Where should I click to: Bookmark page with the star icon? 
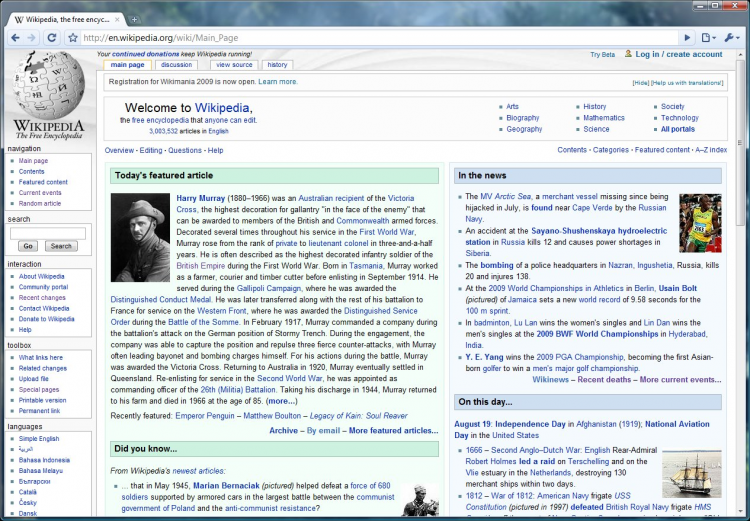tap(72, 38)
